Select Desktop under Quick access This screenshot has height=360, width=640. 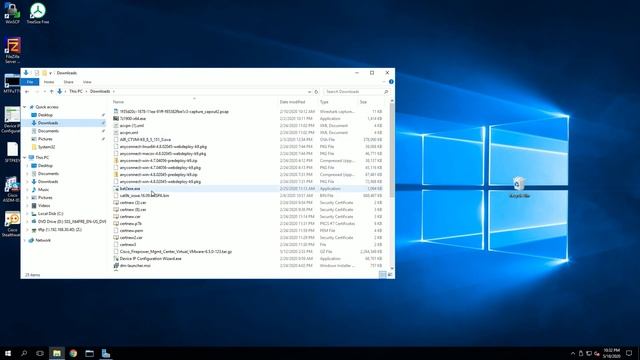pos(45,115)
